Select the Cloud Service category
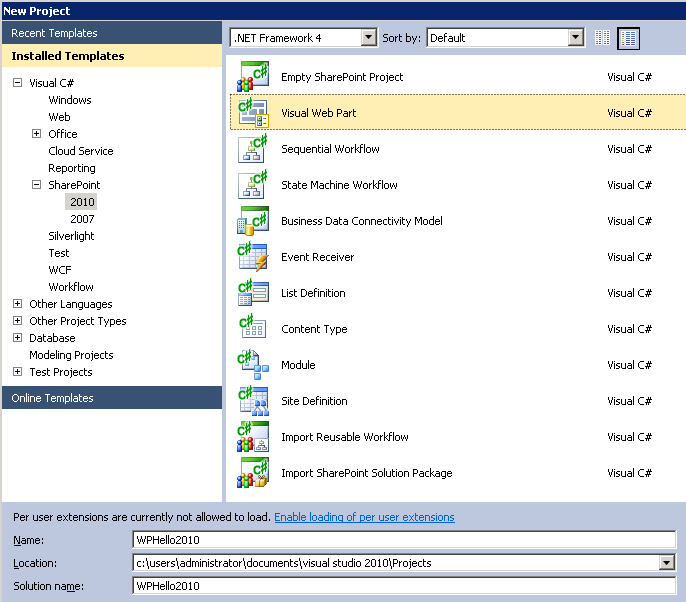686x602 pixels. (81, 150)
